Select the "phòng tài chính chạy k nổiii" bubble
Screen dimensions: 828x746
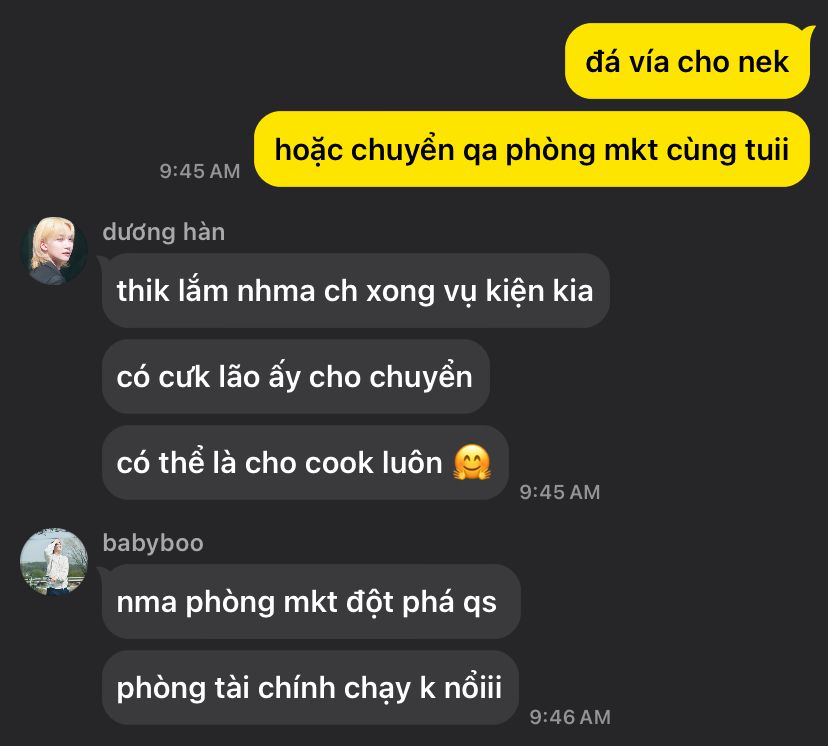[x=310, y=687]
